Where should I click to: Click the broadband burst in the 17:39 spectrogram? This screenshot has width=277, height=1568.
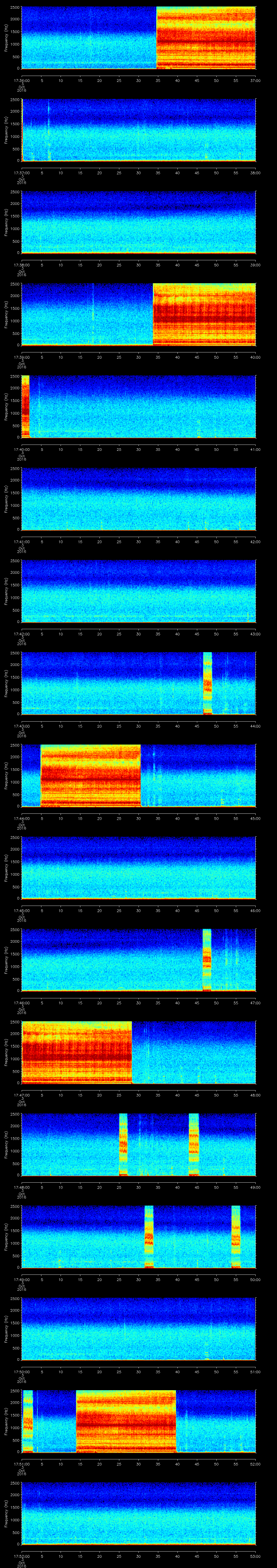pyautogui.click(x=204, y=314)
